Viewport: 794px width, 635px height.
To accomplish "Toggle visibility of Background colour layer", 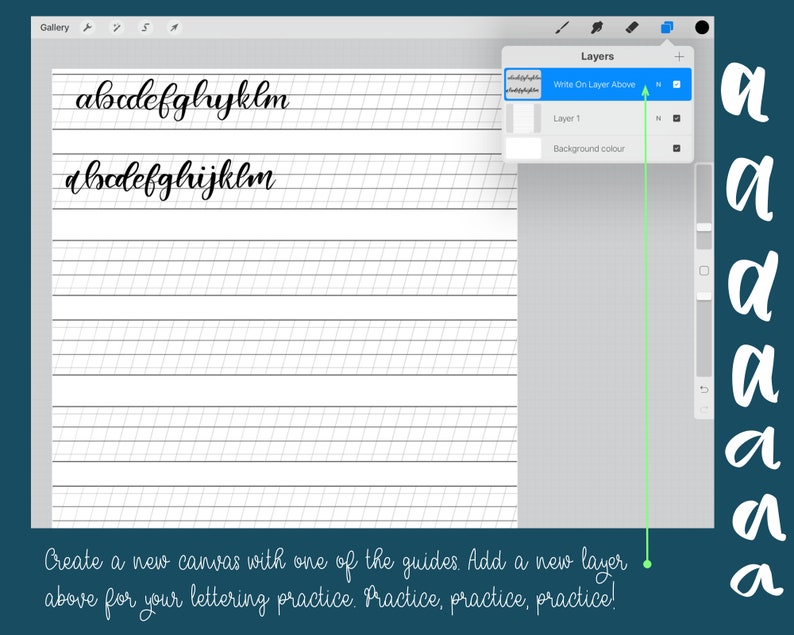I will [677, 148].
